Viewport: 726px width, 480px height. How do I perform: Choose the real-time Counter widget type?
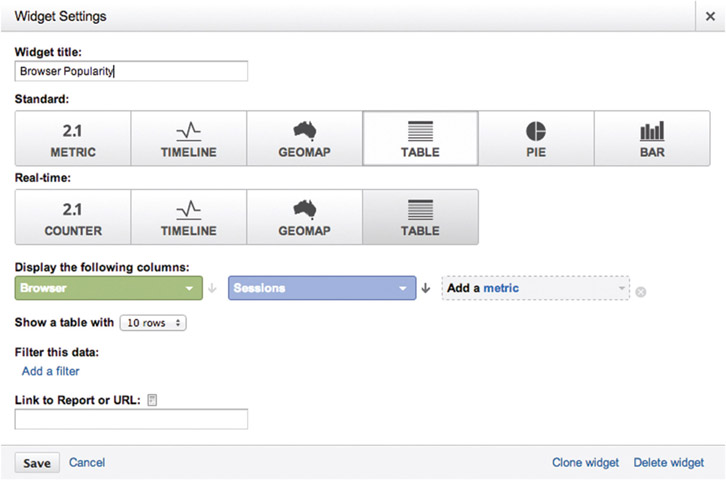pos(73,217)
